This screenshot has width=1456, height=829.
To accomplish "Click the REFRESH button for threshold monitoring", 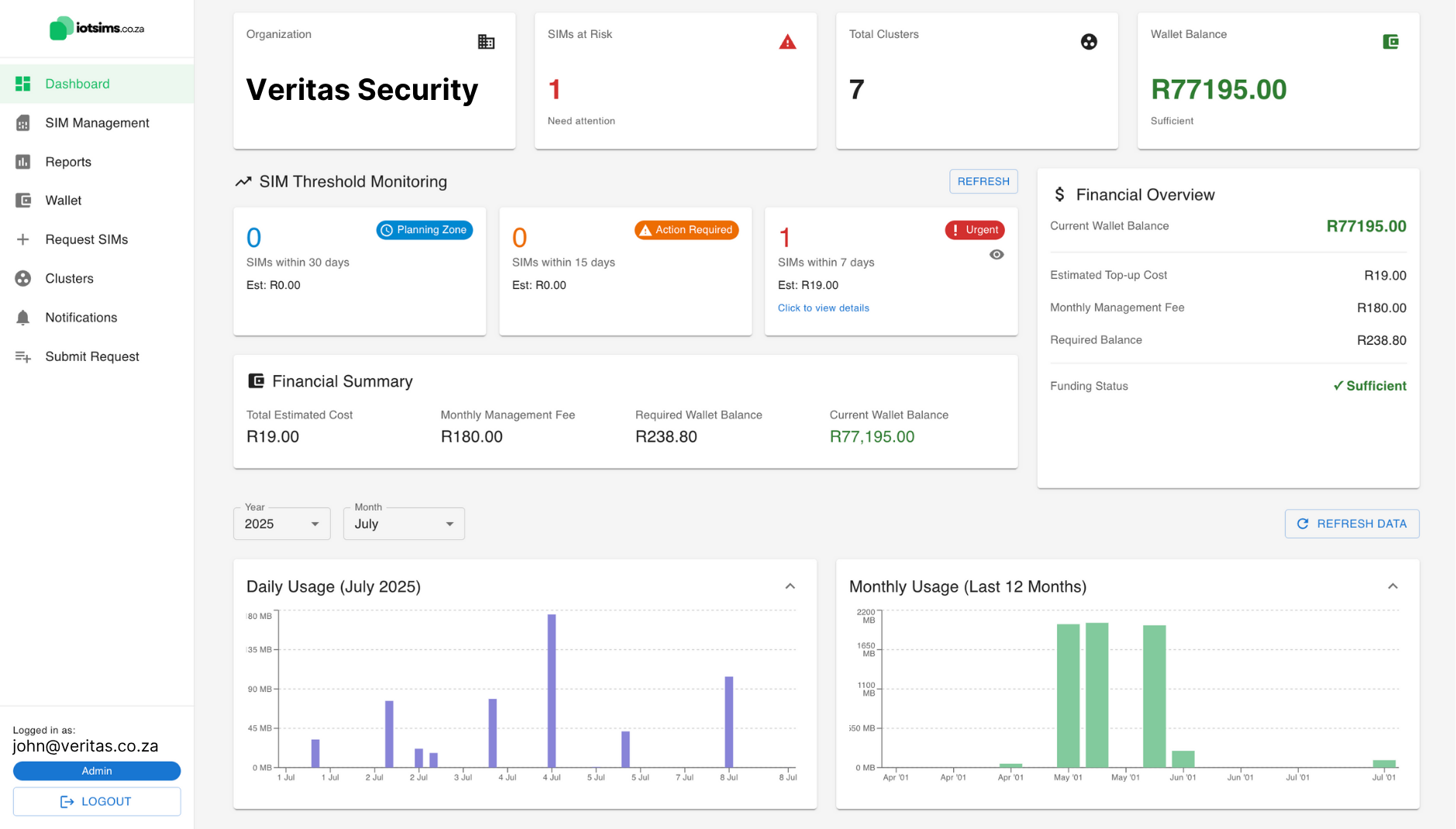I will pos(983,181).
